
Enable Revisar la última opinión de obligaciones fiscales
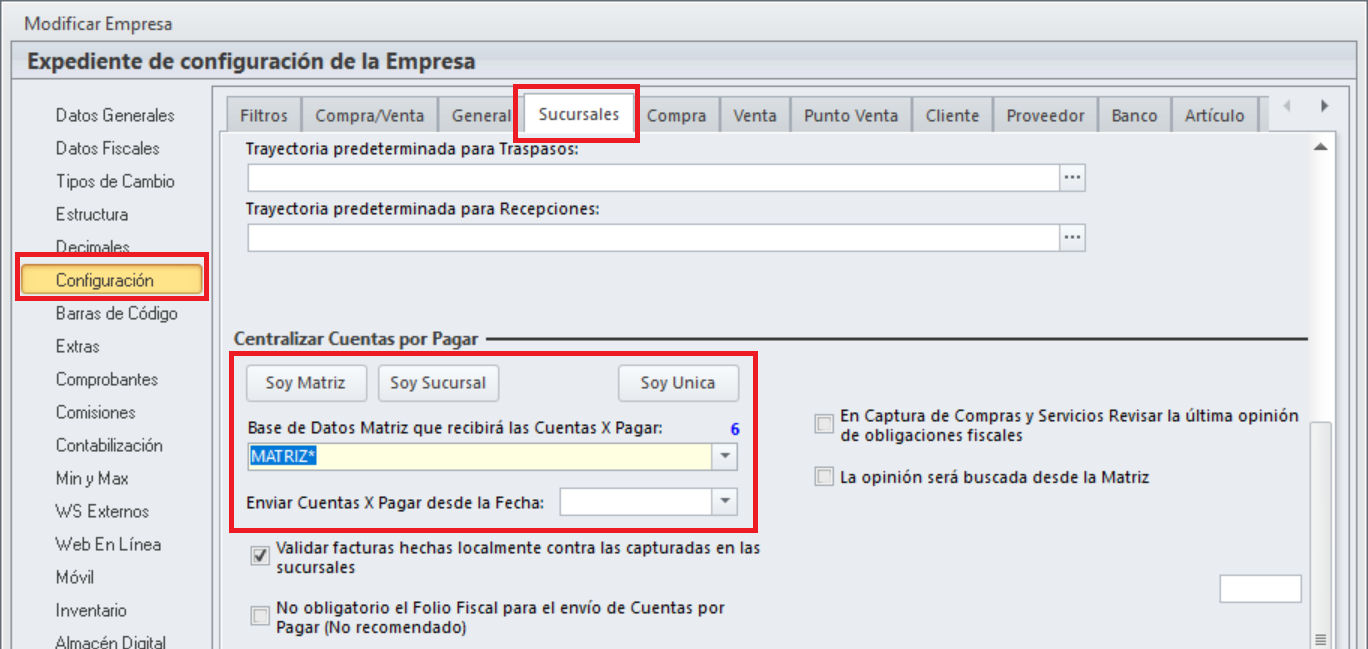pos(824,424)
